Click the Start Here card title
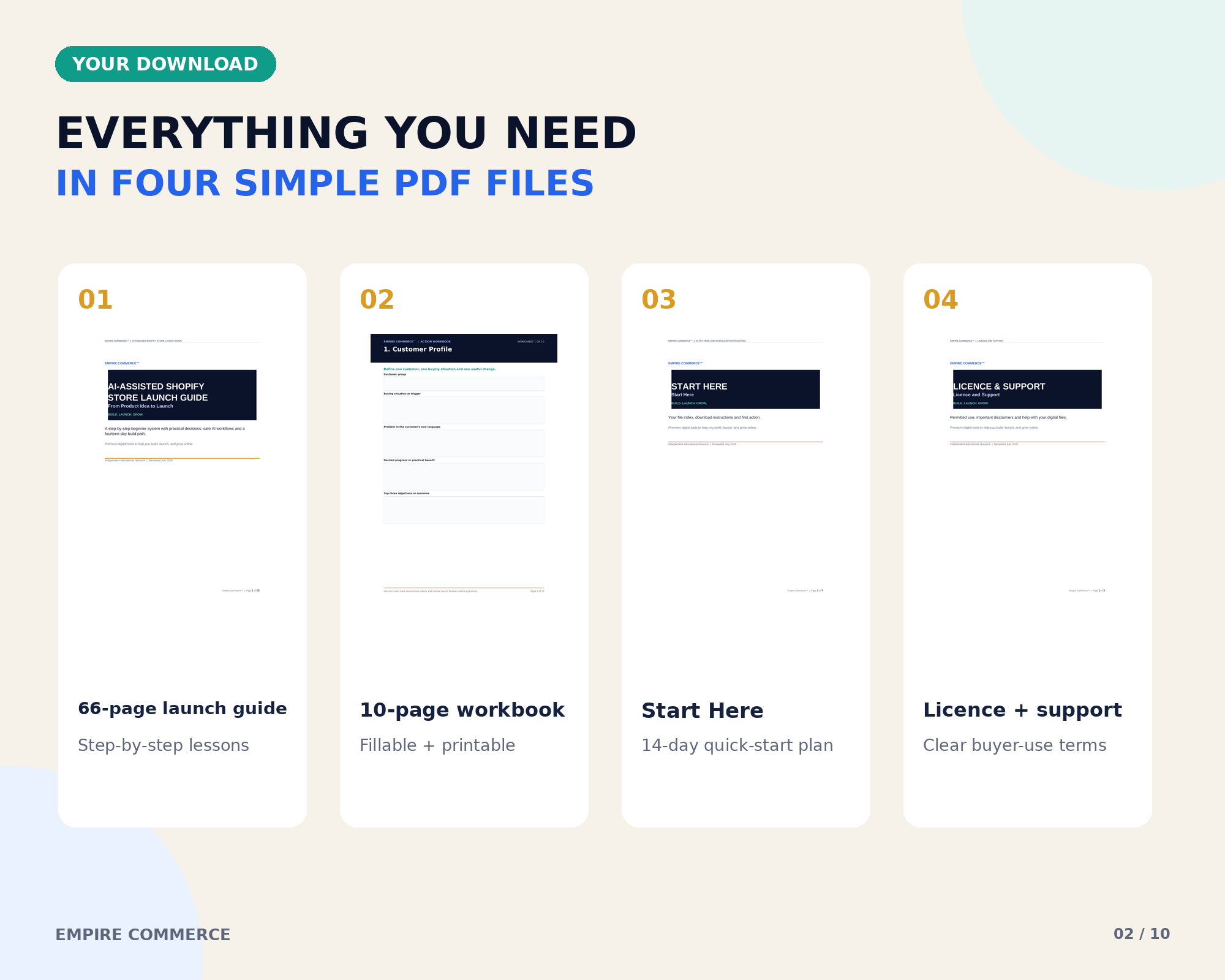The image size is (1225, 980). coord(703,710)
